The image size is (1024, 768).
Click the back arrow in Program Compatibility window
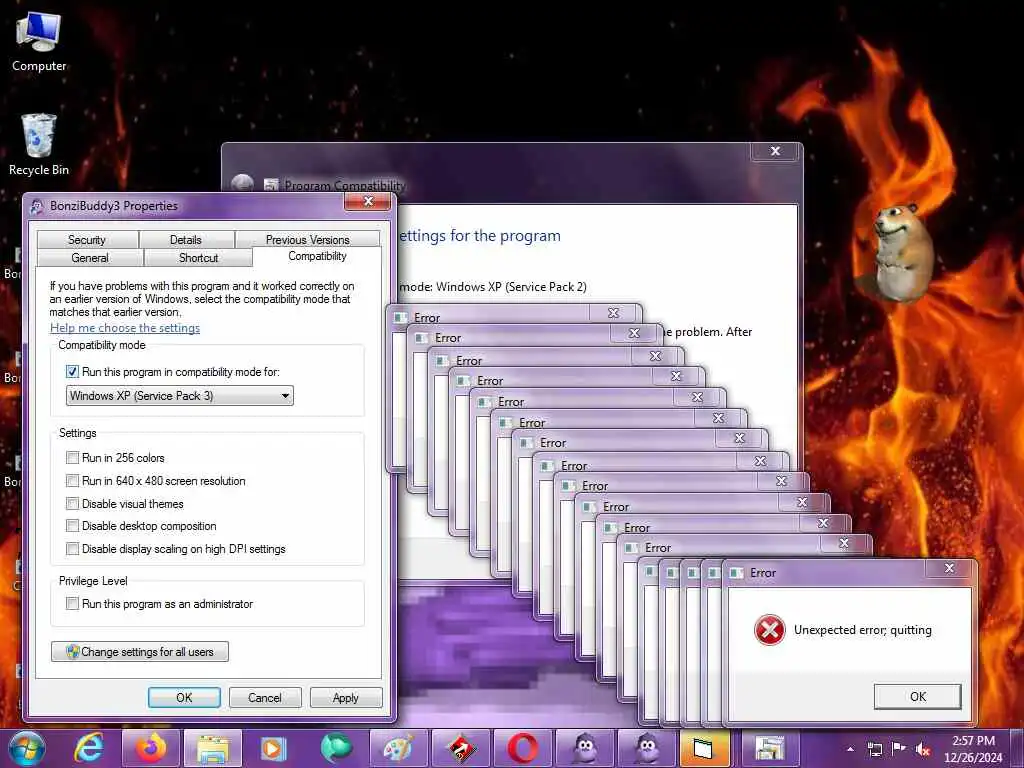pyautogui.click(x=242, y=184)
